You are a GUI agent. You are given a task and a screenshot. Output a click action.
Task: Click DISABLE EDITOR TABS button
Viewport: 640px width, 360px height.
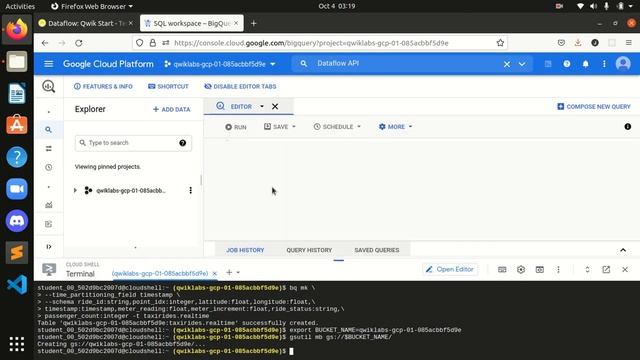pyautogui.click(x=240, y=87)
